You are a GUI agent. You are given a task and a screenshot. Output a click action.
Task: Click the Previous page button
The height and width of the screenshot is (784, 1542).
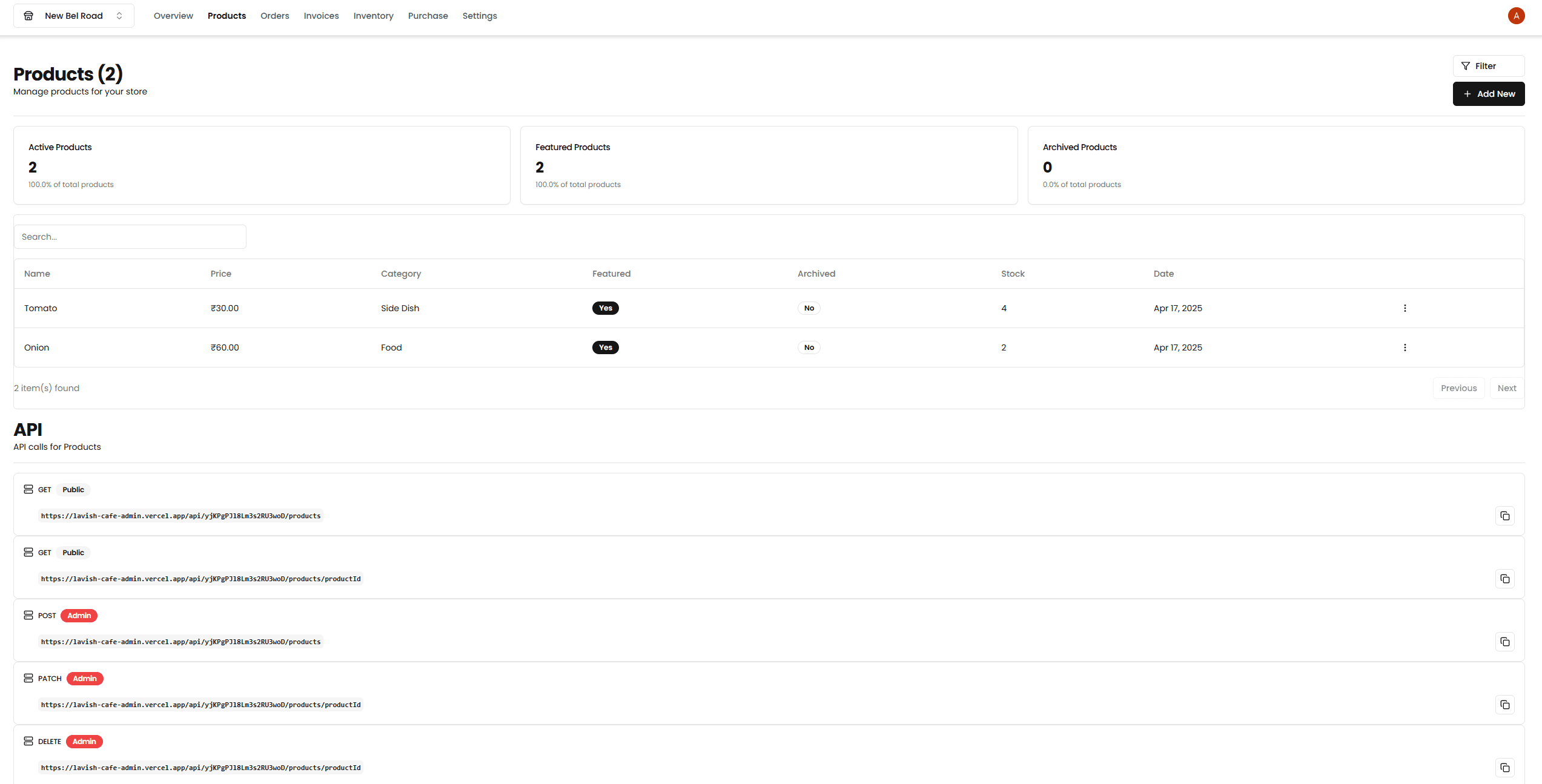tap(1458, 388)
